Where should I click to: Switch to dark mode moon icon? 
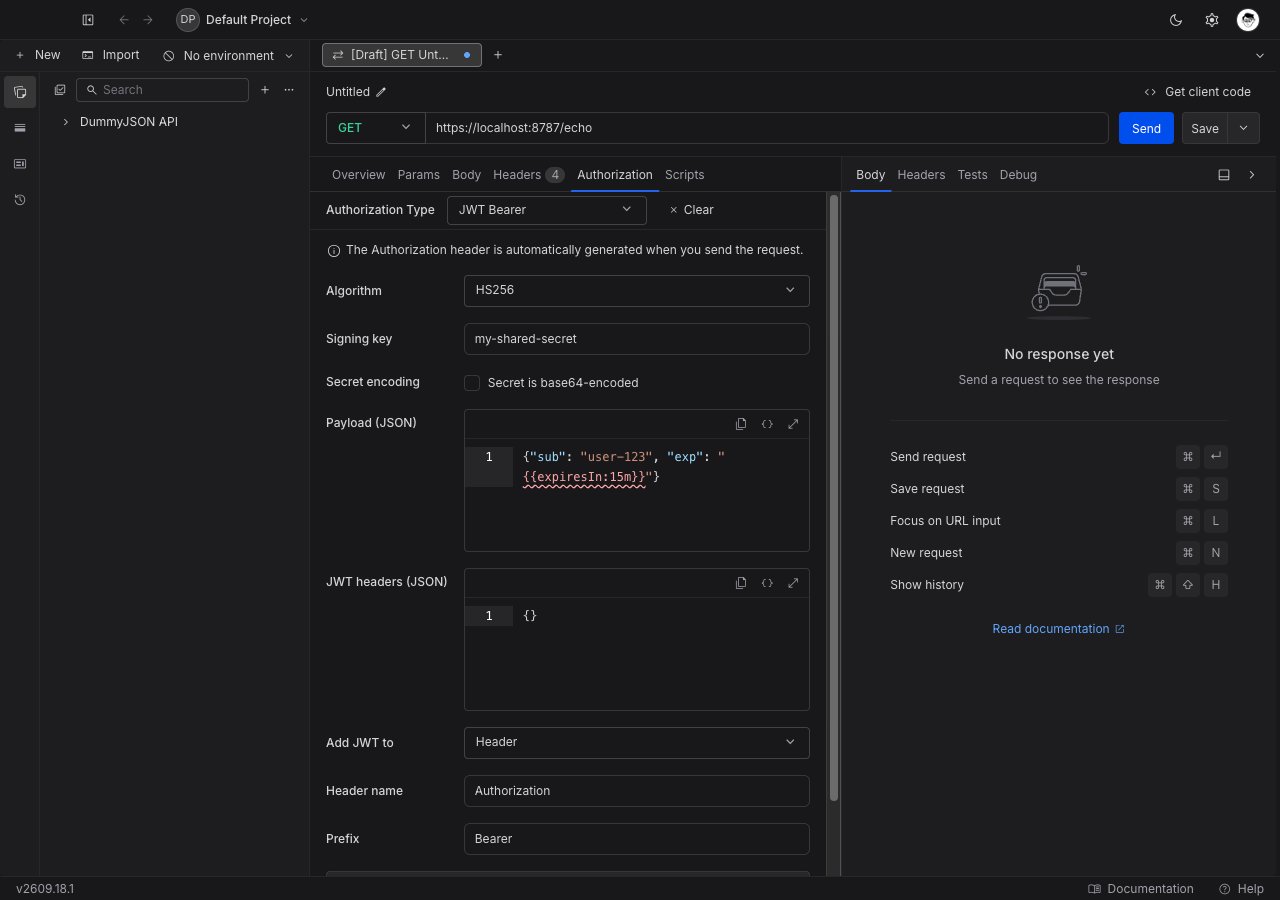coord(1176,20)
